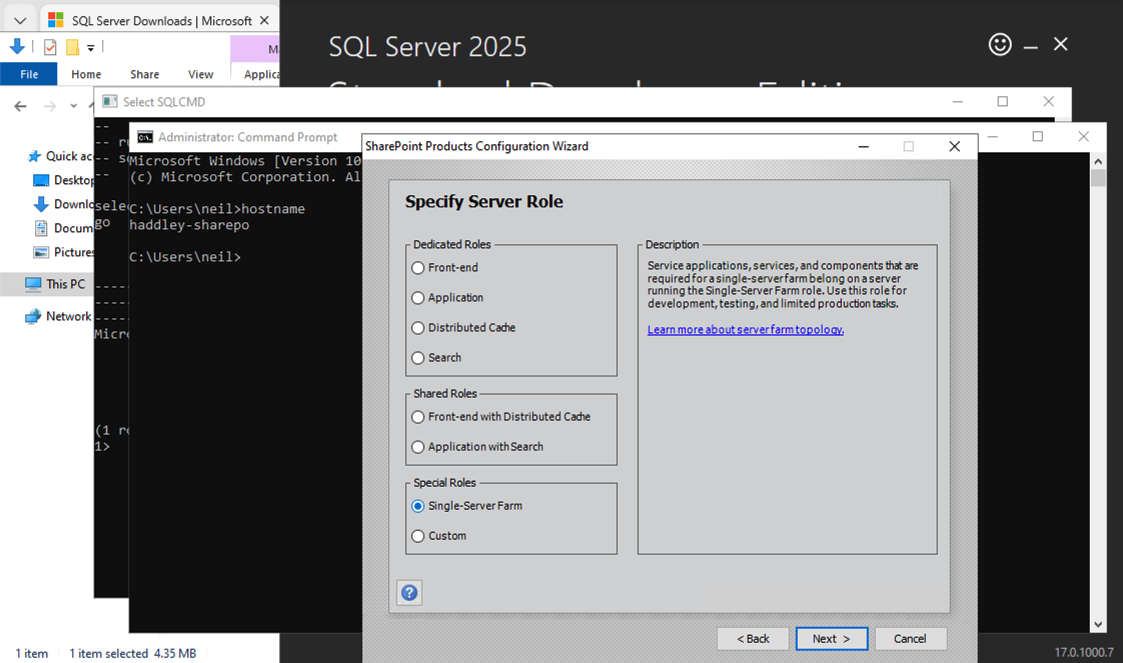The width and height of the screenshot is (1123, 663).
Task: Open the File menu in Explorer
Action: tap(29, 74)
